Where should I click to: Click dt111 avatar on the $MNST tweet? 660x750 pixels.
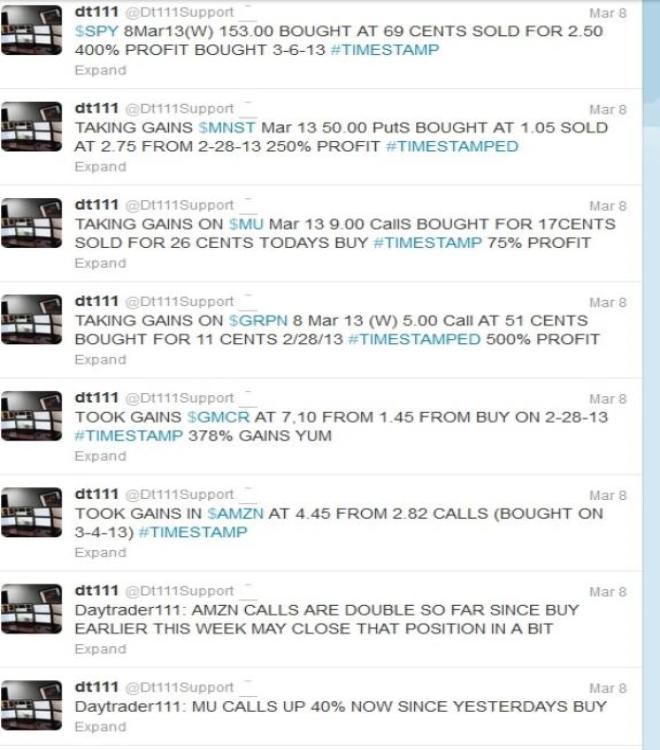pyautogui.click(x=31, y=126)
